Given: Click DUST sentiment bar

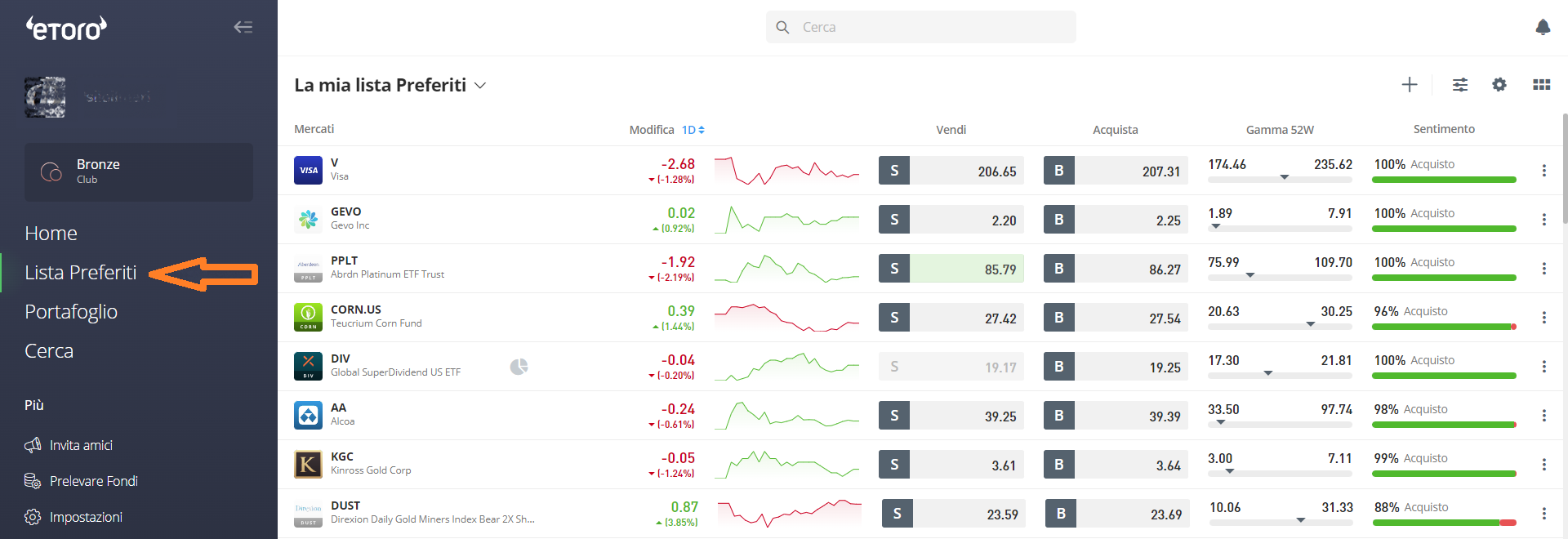Looking at the screenshot, I should pos(1445,523).
